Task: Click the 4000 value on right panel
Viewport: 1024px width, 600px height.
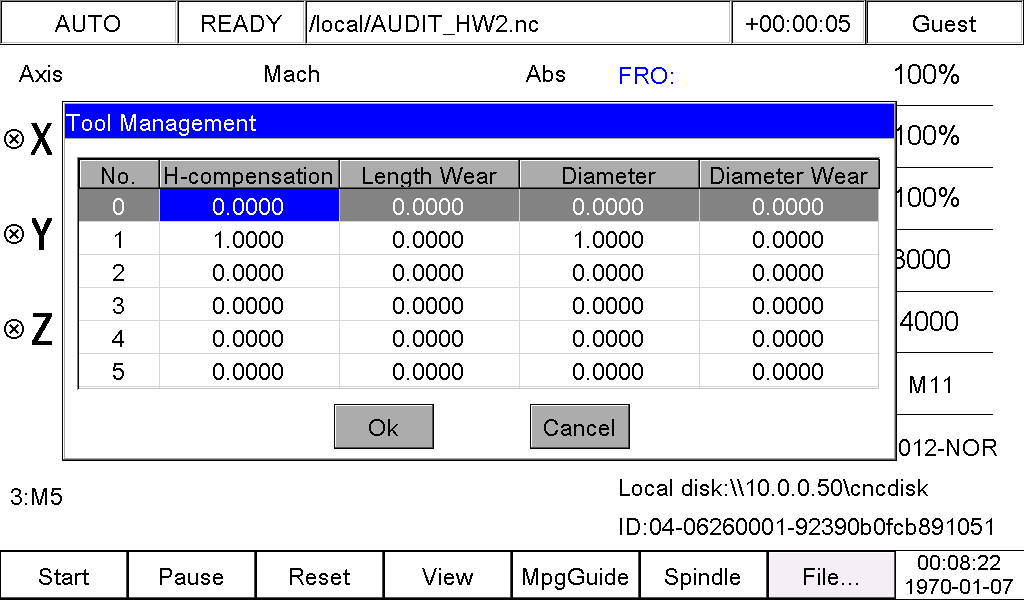Action: pyautogui.click(x=929, y=321)
